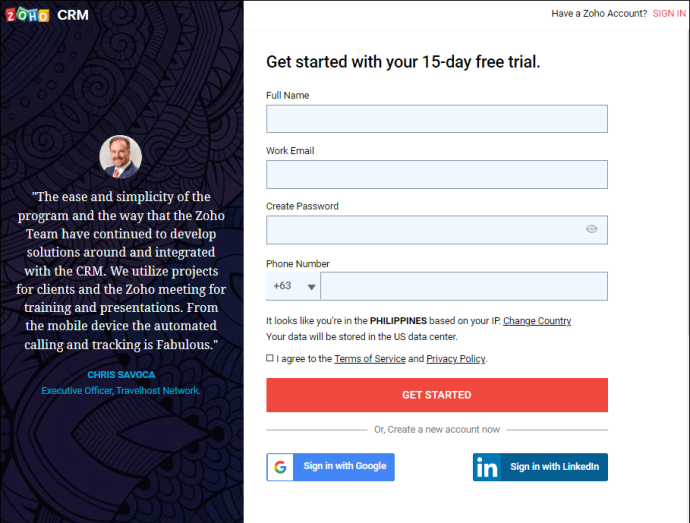690x523 pixels.
Task: Open the Change Country link
Action: click(537, 321)
